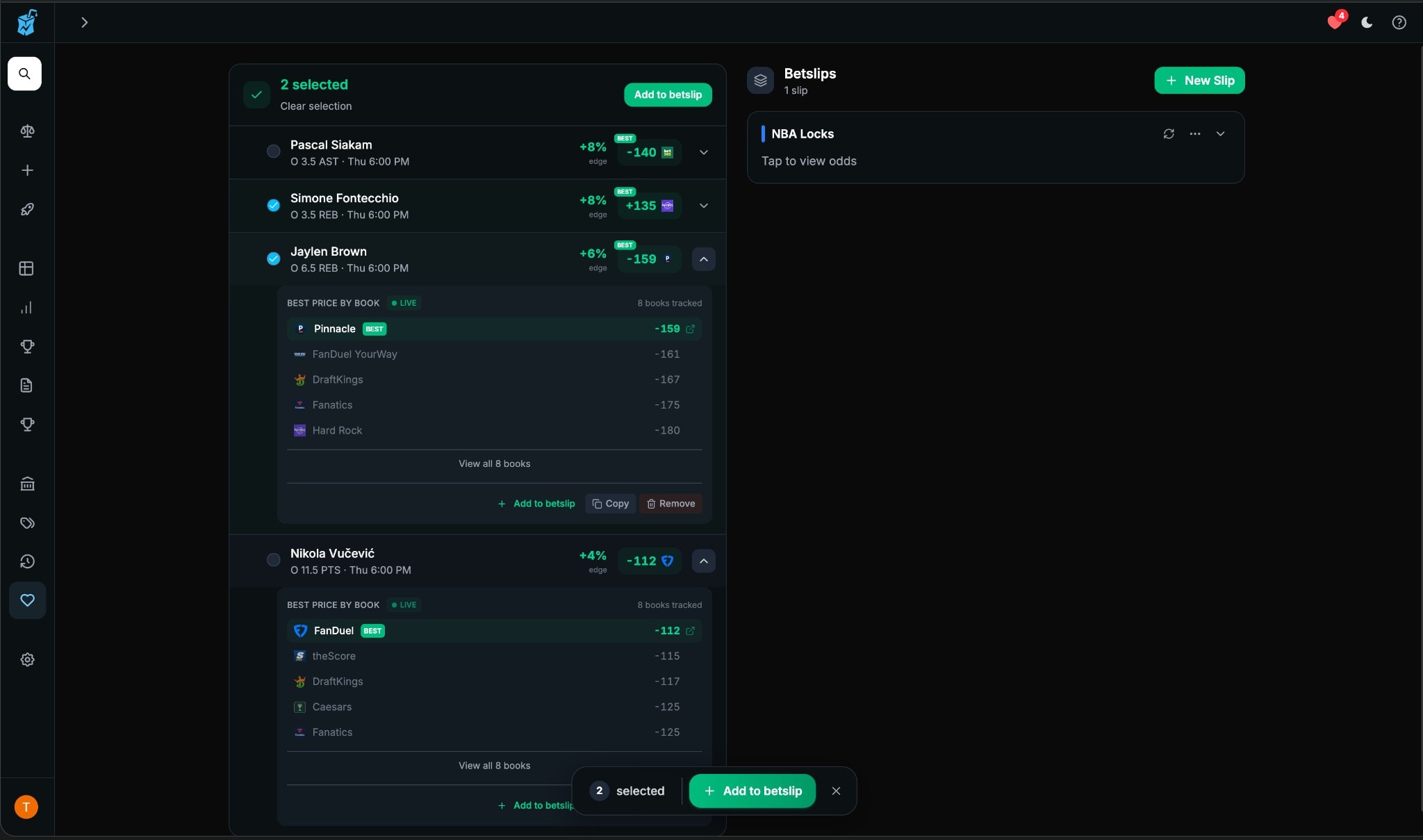
Task: Toggle dark mode with the moon icon
Action: (1365, 22)
